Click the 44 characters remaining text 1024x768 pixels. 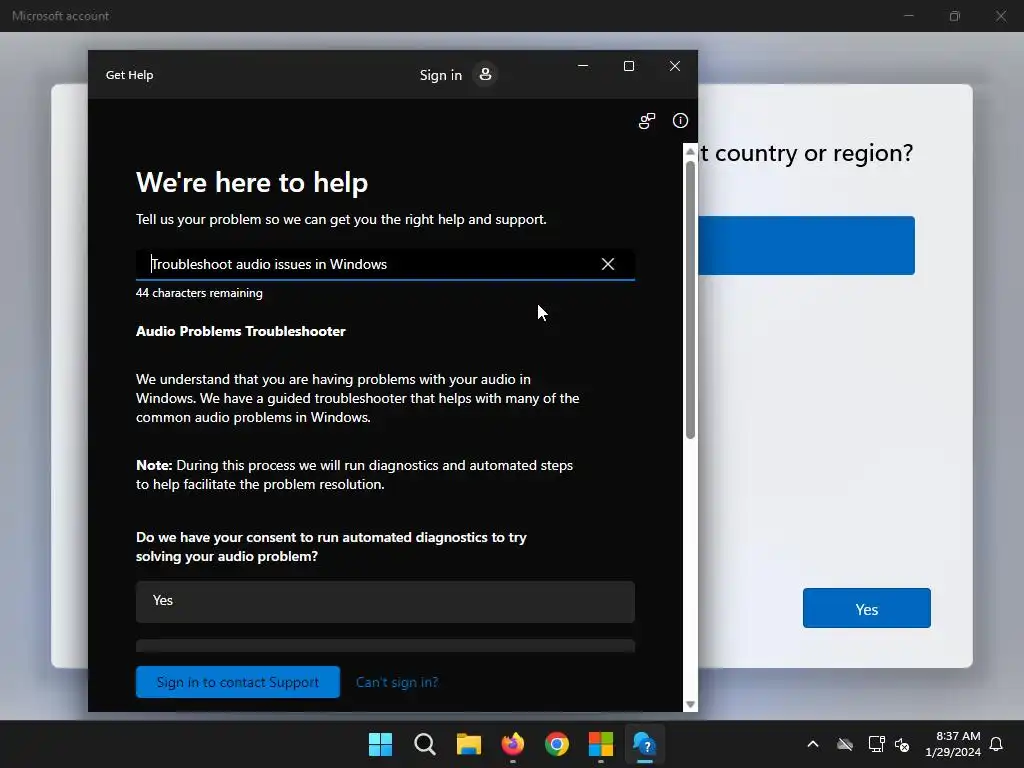pos(199,293)
